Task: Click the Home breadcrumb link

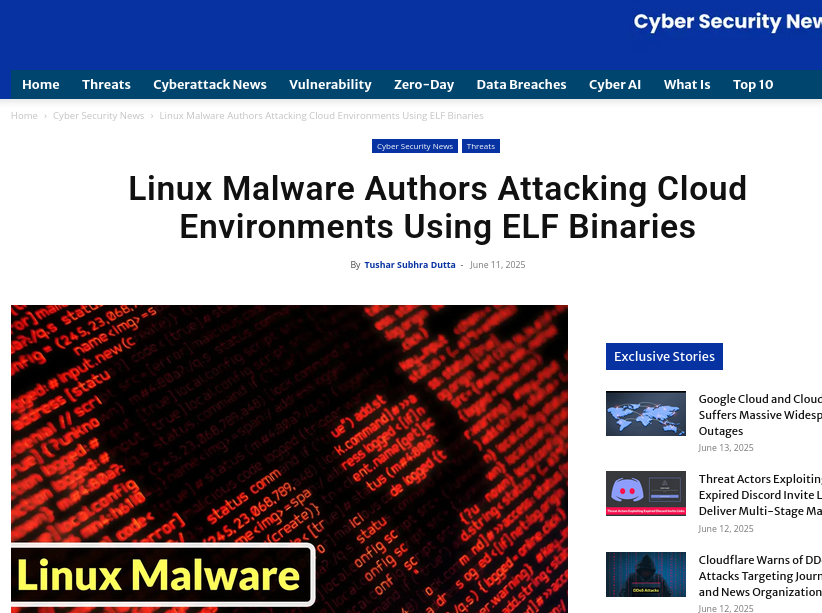Action: click(x=24, y=115)
